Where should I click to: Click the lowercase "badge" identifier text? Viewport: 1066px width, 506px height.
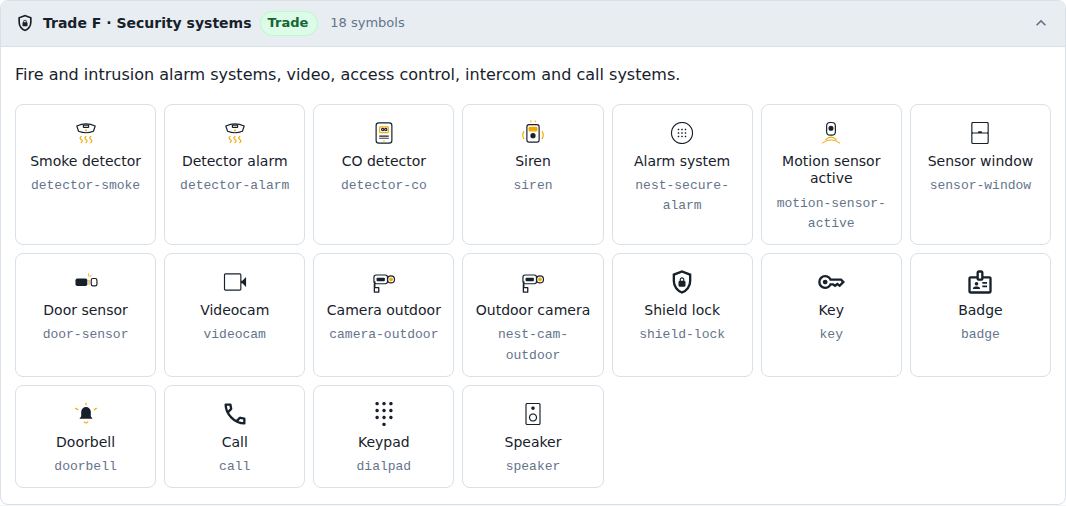pyautogui.click(x=980, y=334)
